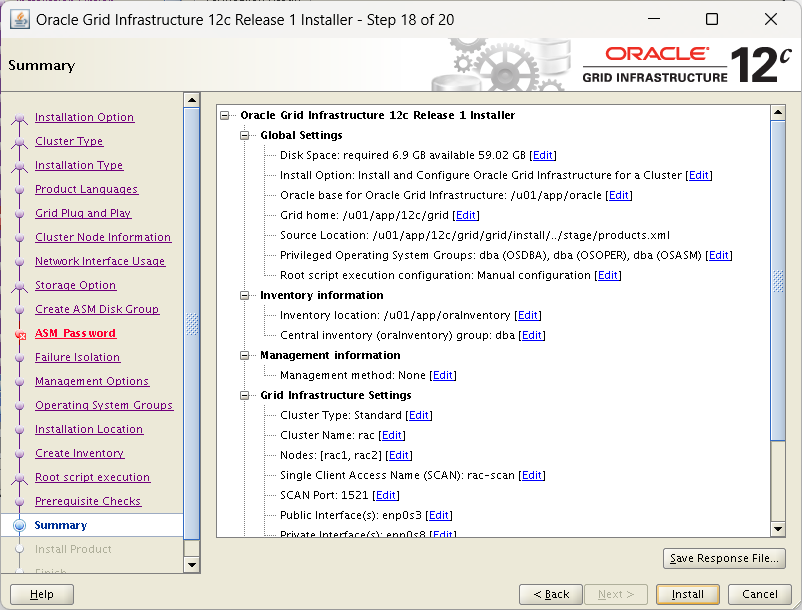Click the Install button

point(688,594)
